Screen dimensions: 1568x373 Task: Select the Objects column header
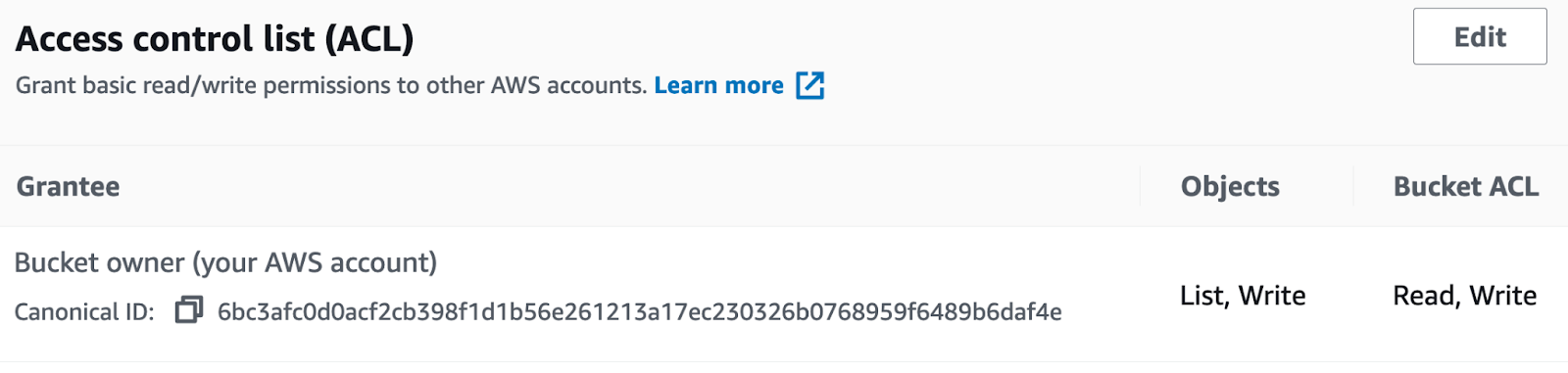(1230, 186)
